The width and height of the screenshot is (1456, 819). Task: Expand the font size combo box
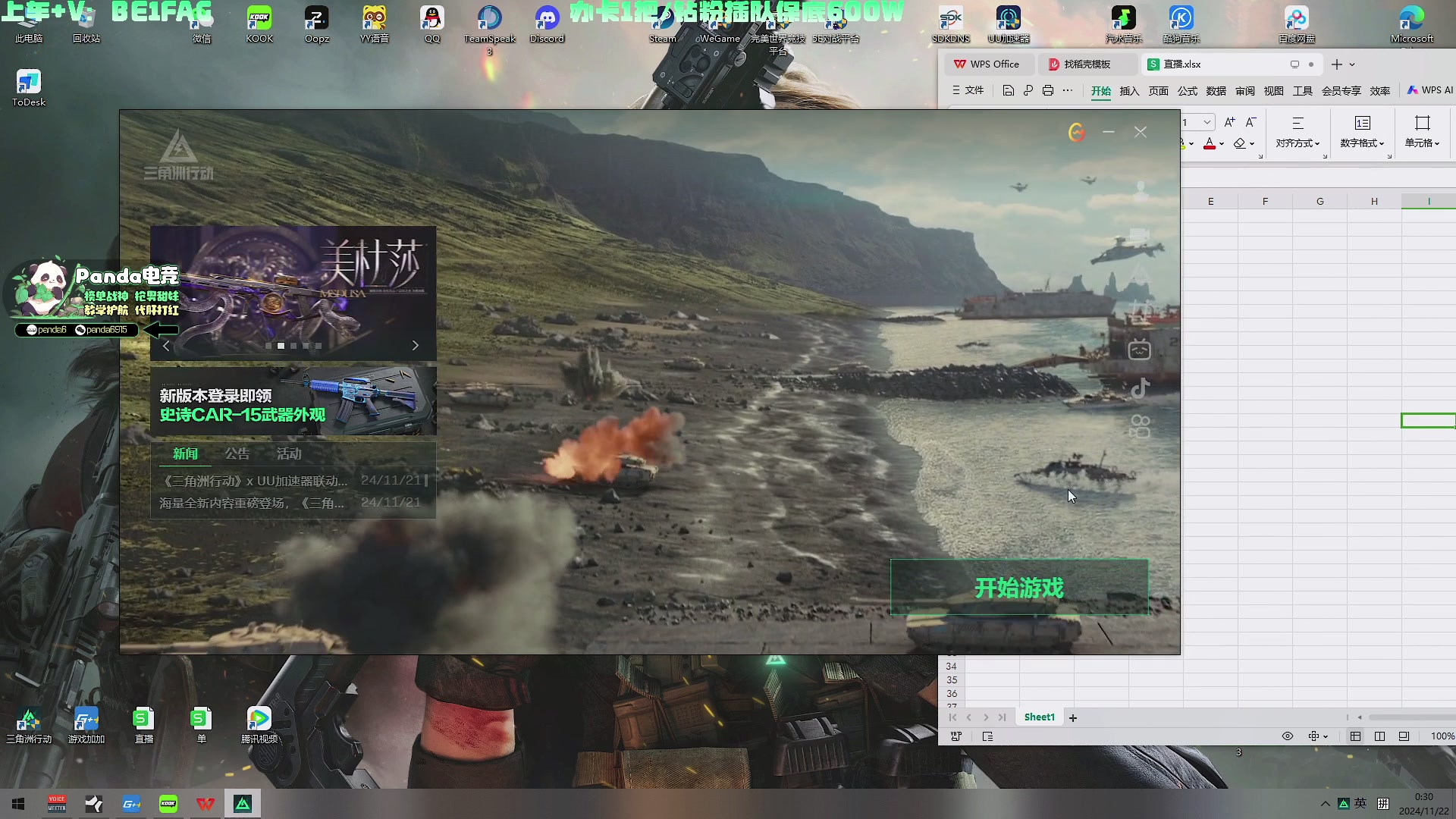pyautogui.click(x=1207, y=122)
